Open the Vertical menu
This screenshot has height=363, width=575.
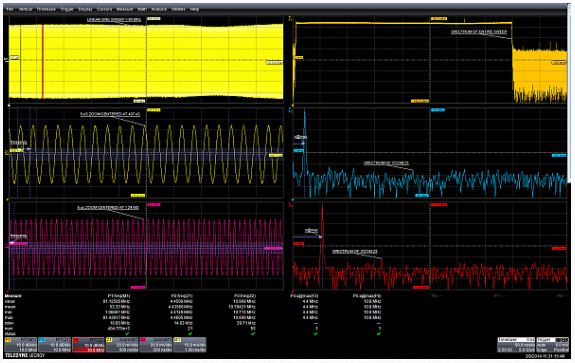pyautogui.click(x=25, y=9)
